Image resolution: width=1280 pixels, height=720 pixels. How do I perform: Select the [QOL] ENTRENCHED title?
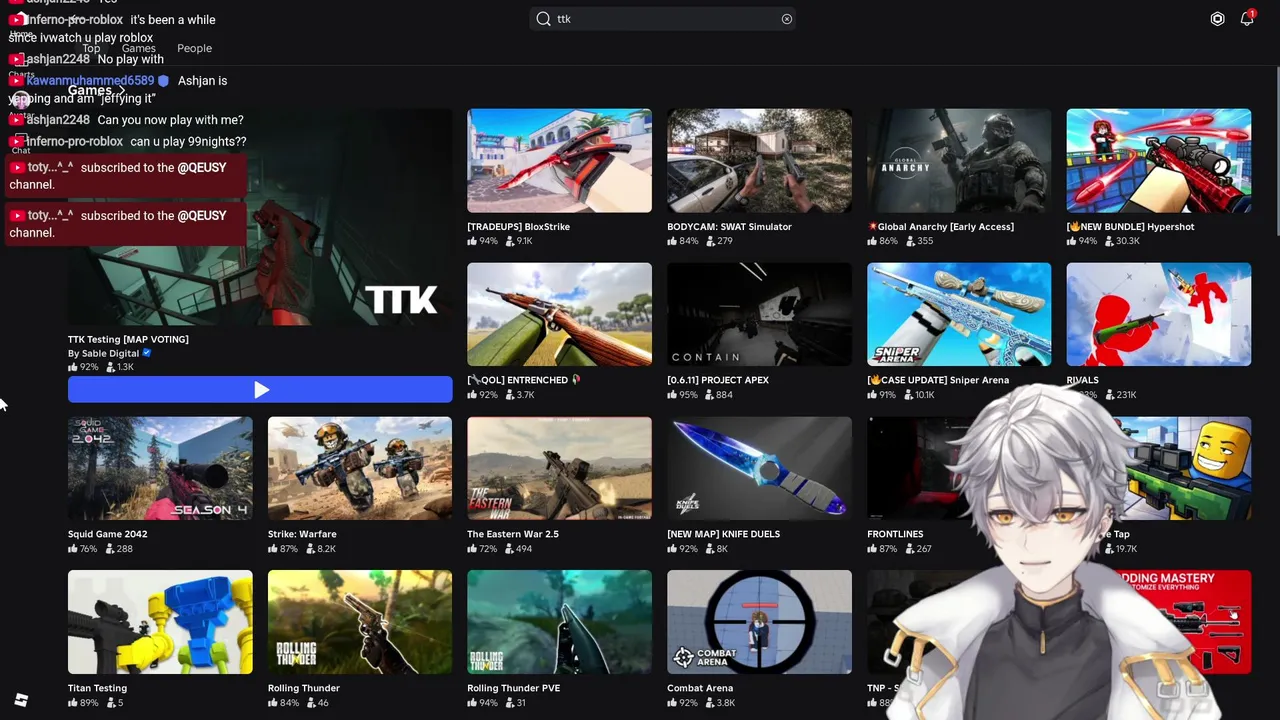coord(524,380)
